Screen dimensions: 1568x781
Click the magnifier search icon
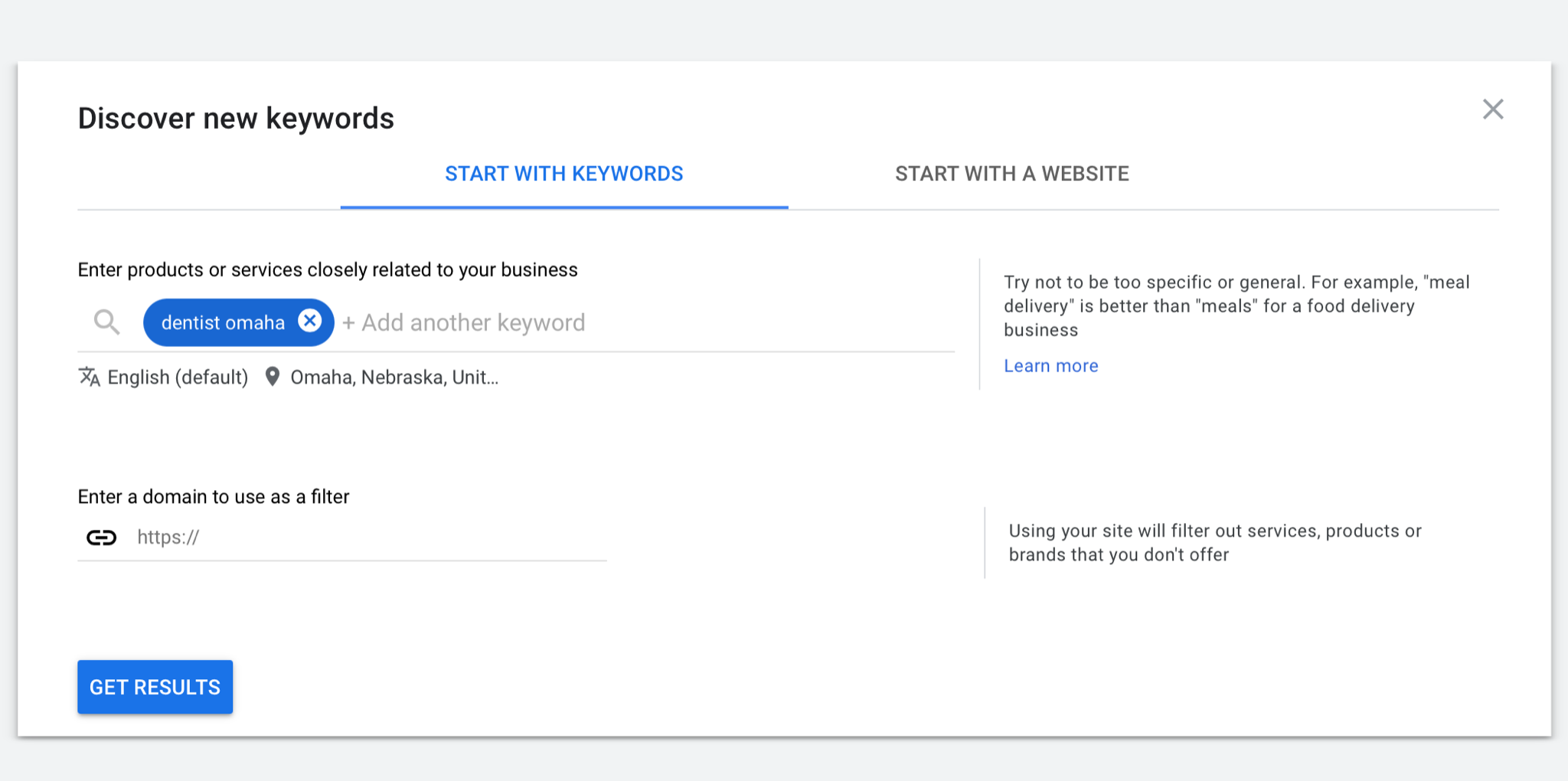106,322
